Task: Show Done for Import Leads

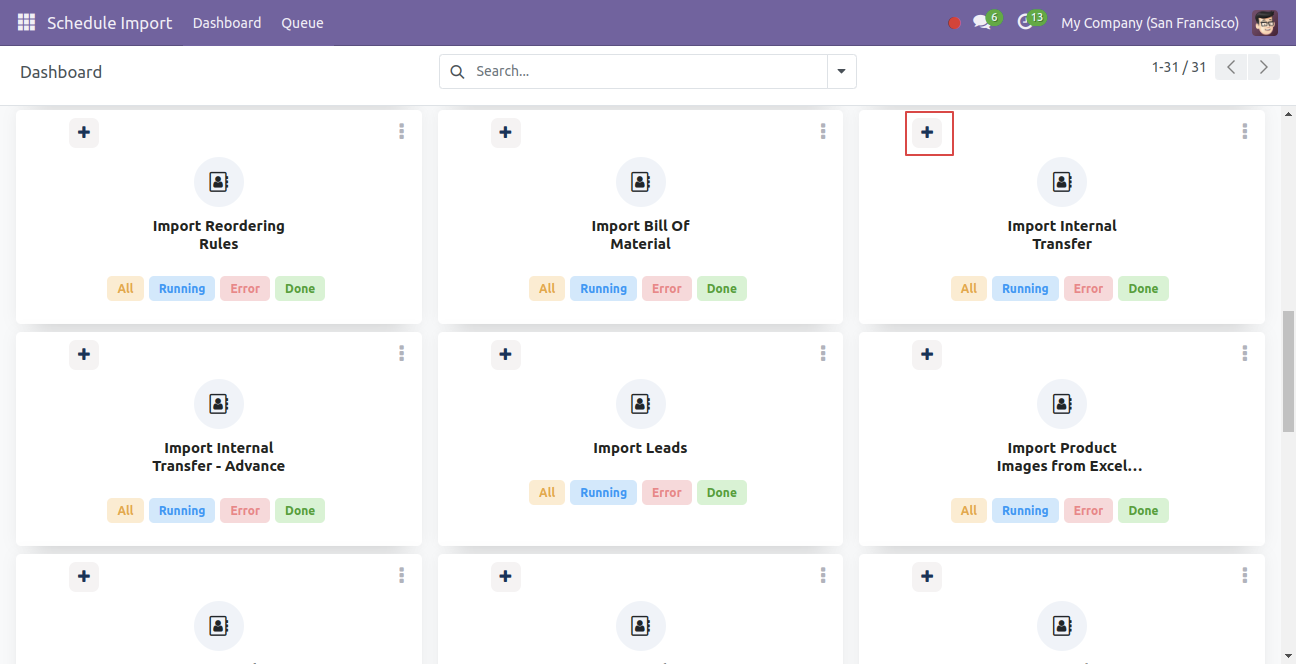Action: coord(722,492)
